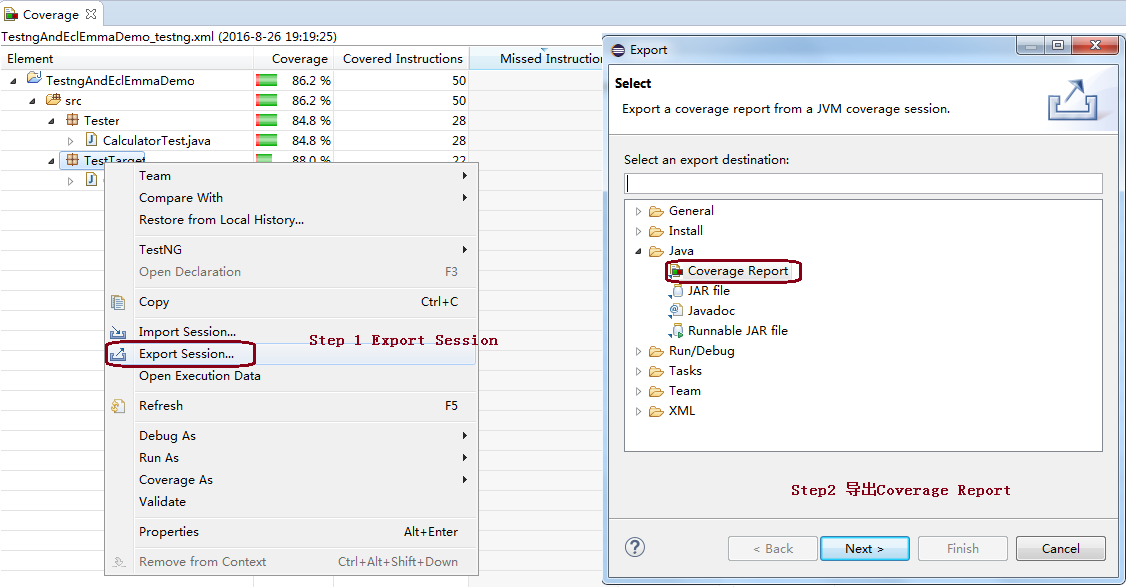Click the Tasks folder icon
1126x587 pixels.
coord(656,371)
